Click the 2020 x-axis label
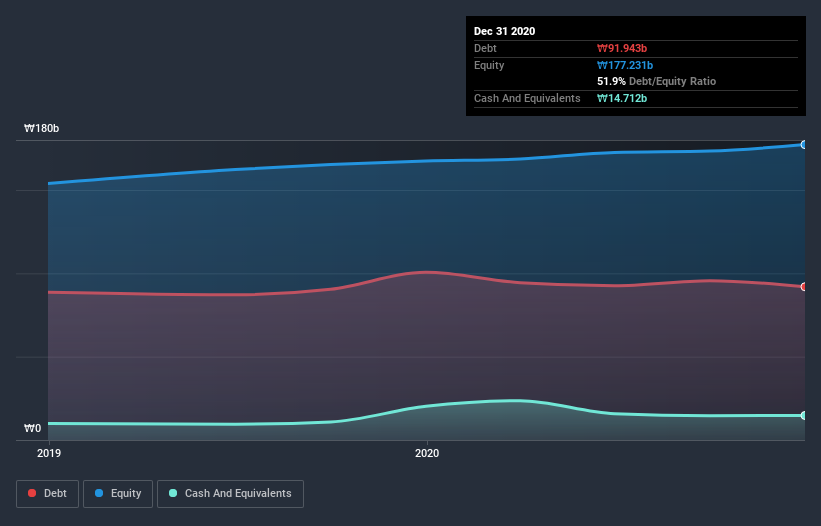Image resolution: width=821 pixels, height=526 pixels. coord(427,453)
